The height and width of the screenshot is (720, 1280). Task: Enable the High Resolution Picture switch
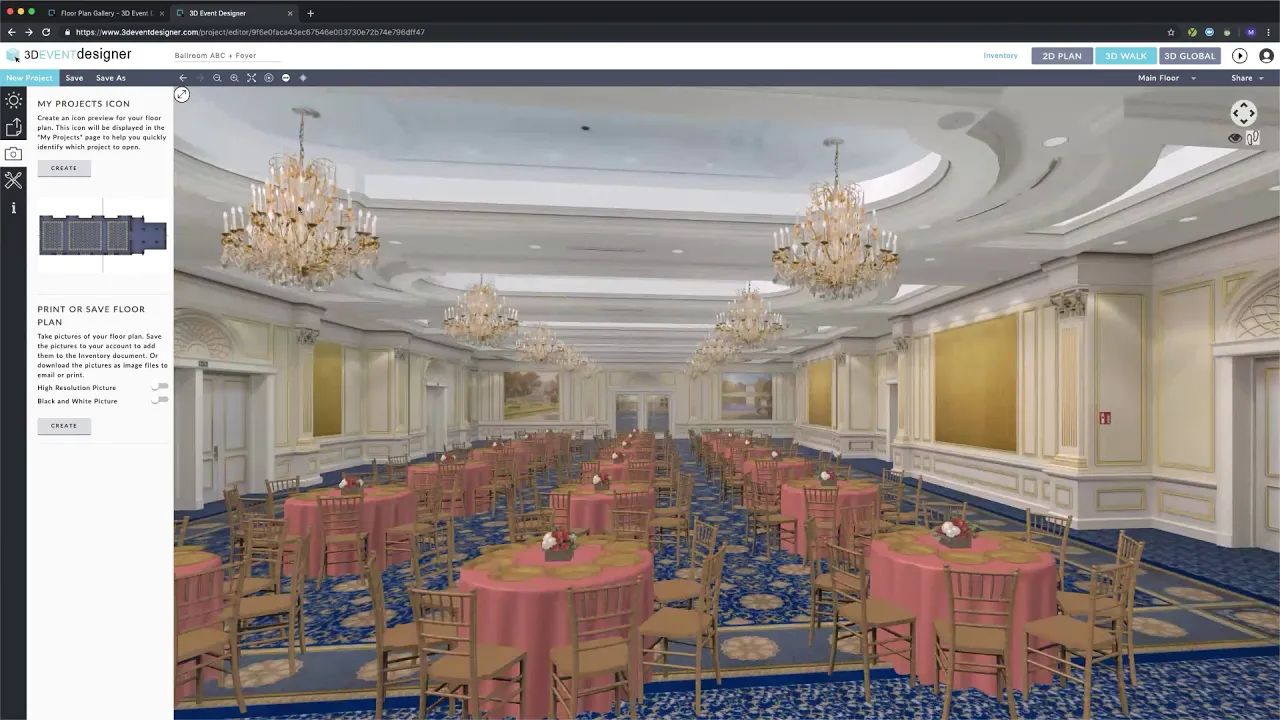(x=159, y=387)
